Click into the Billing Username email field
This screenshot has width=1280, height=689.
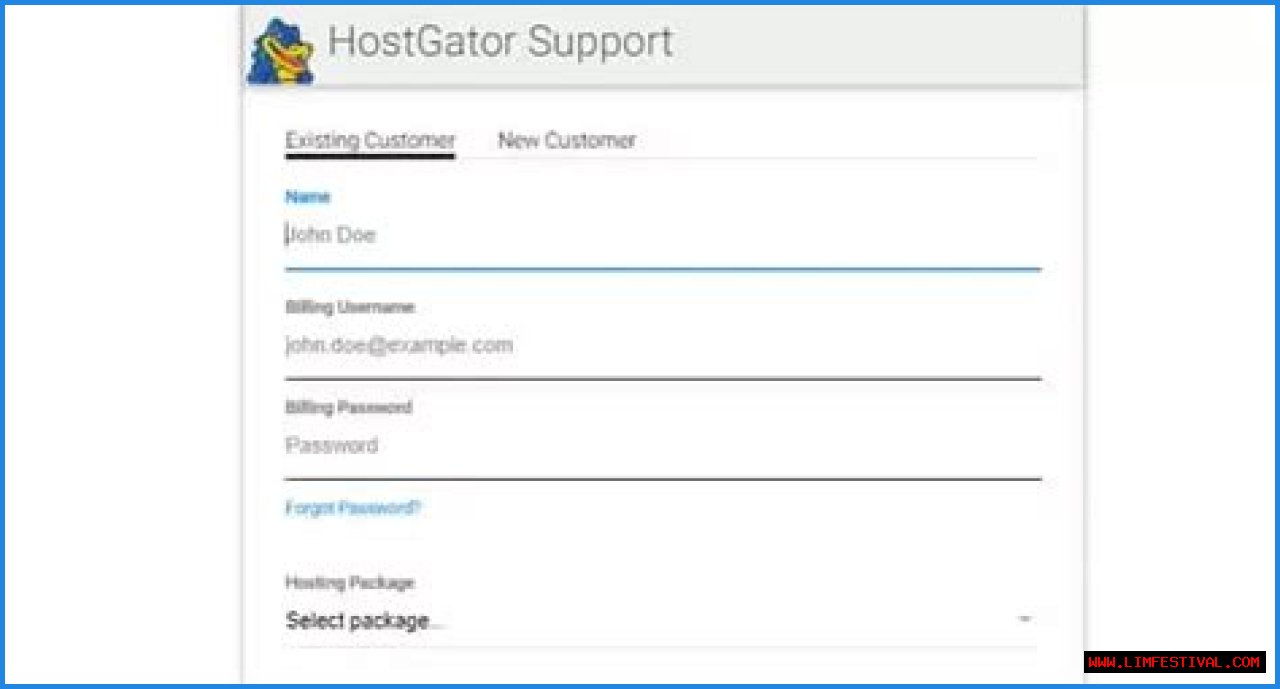(x=660, y=346)
